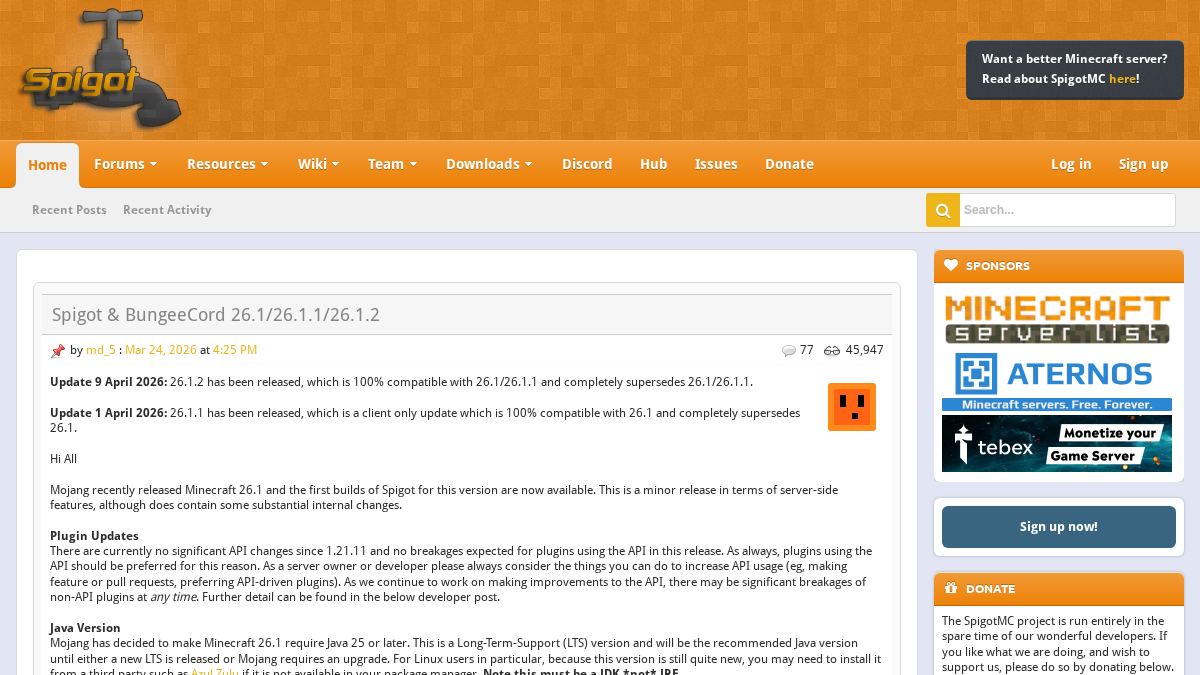Click Sign up in navigation bar

(1143, 164)
